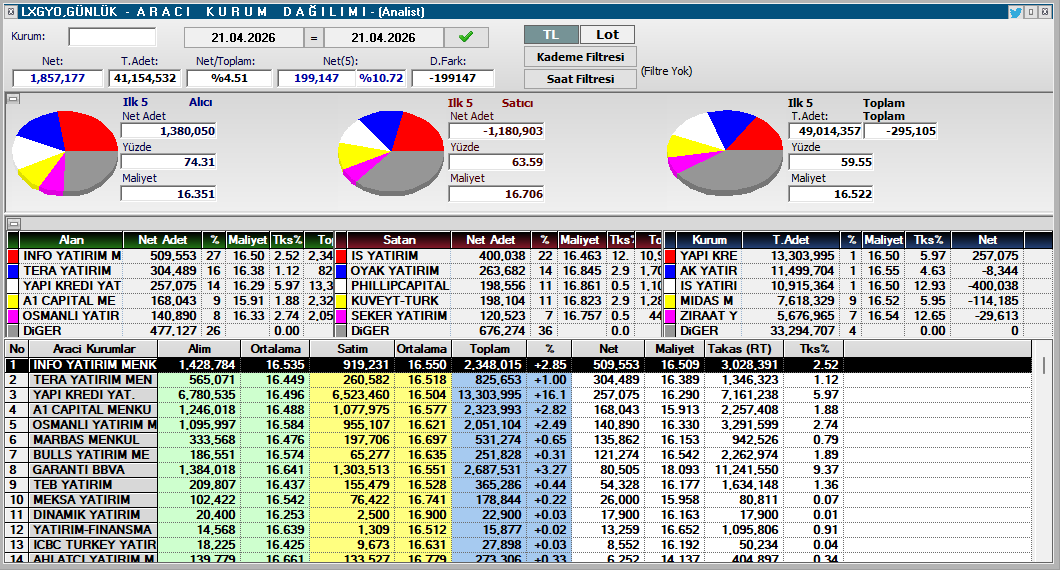Click SEKER YATIRIM in sellers table
The image size is (1060, 570).
tap(398, 316)
